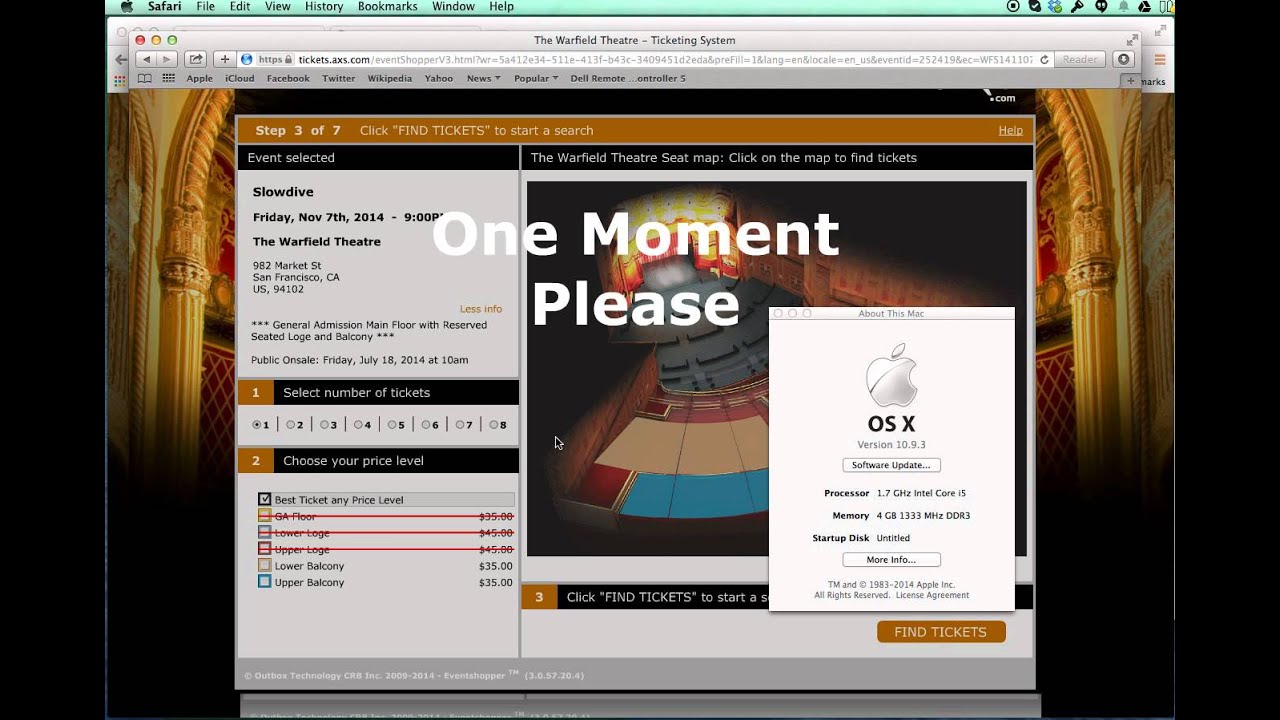Expand the Popular bookmarks dropdown

tap(536, 78)
